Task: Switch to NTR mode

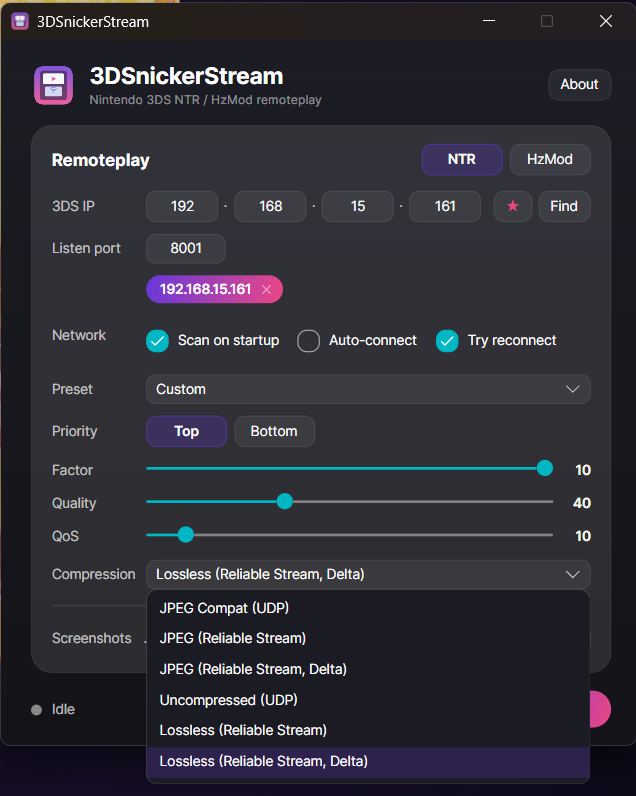Action: [462, 159]
